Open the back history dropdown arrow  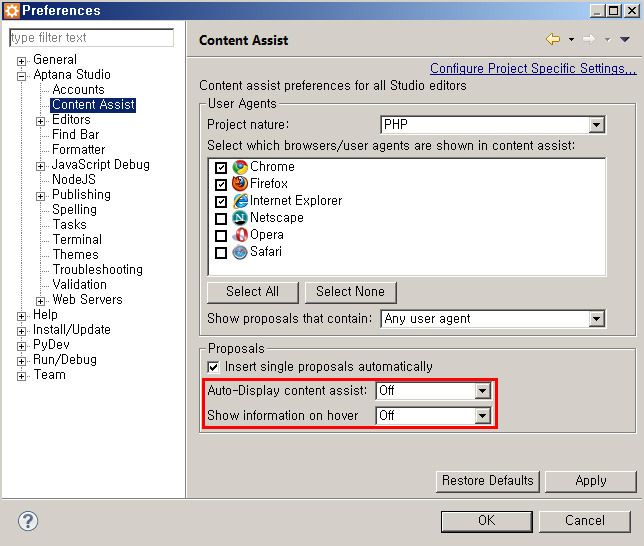tap(571, 40)
